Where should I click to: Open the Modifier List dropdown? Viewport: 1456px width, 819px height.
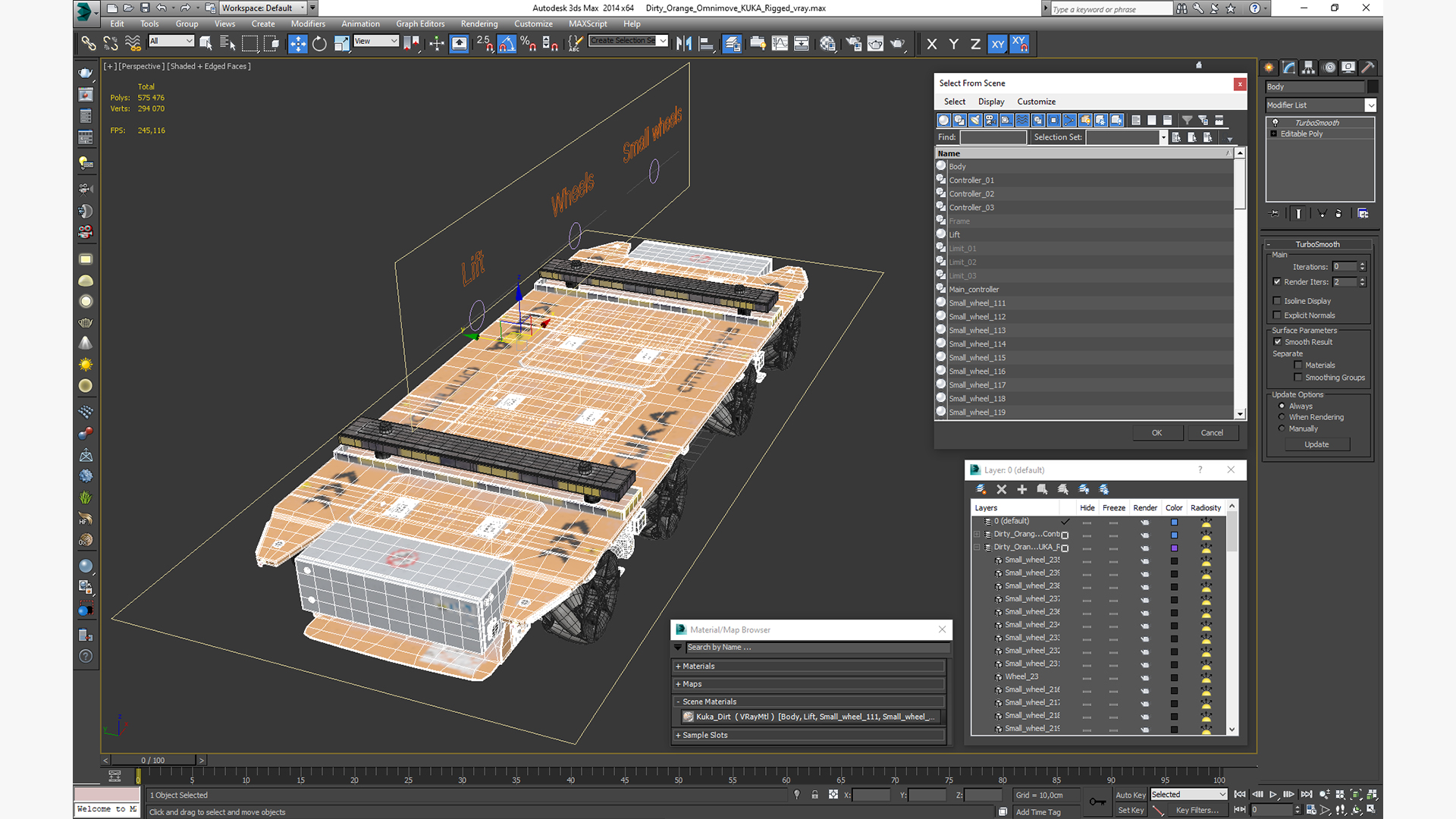pos(1370,105)
